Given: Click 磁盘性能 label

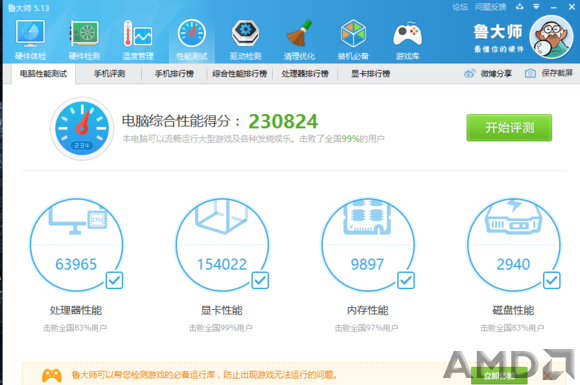Looking at the screenshot, I should click(x=513, y=310).
